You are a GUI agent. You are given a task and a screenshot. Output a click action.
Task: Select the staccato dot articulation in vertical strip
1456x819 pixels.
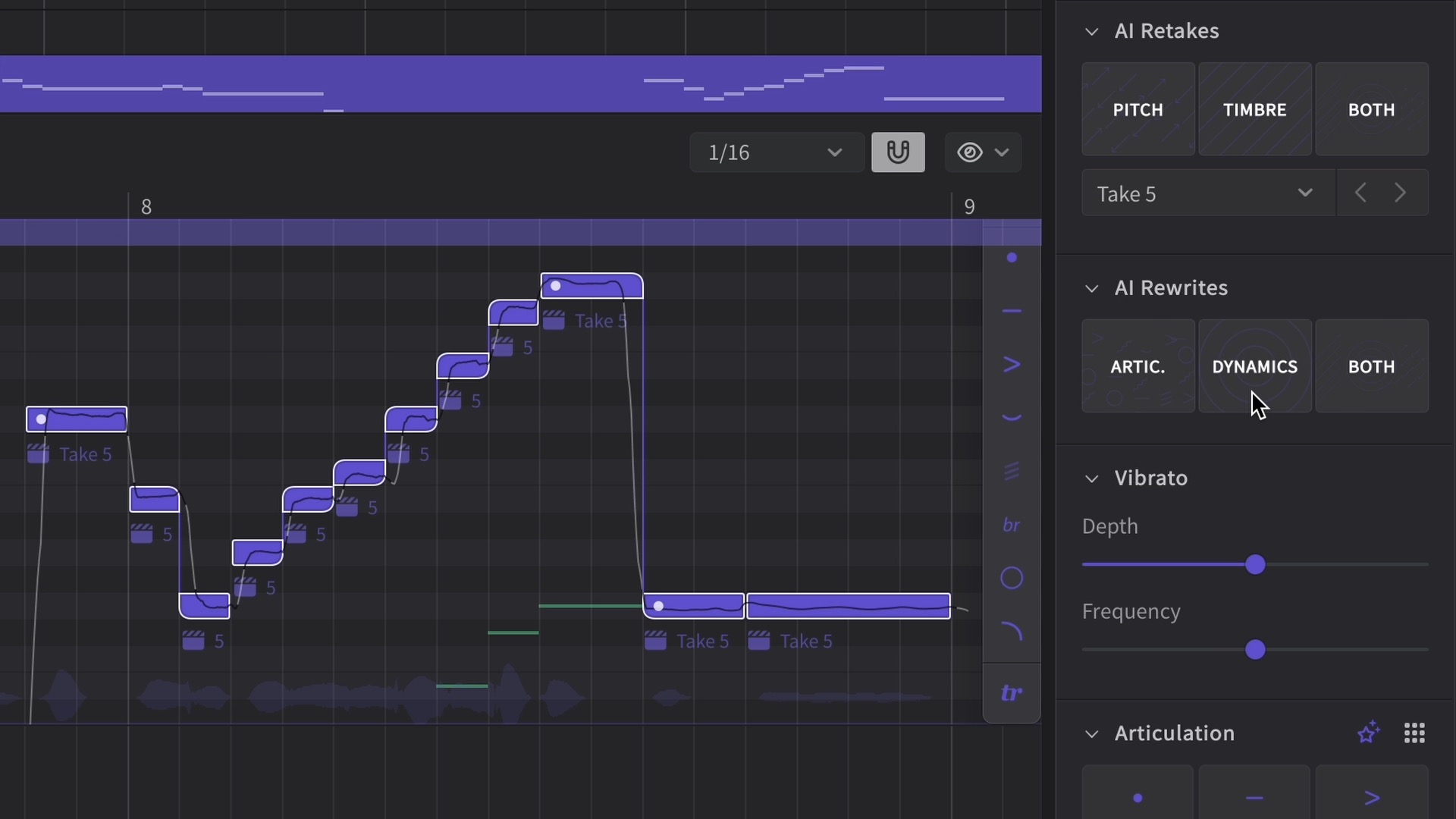[x=1012, y=258]
